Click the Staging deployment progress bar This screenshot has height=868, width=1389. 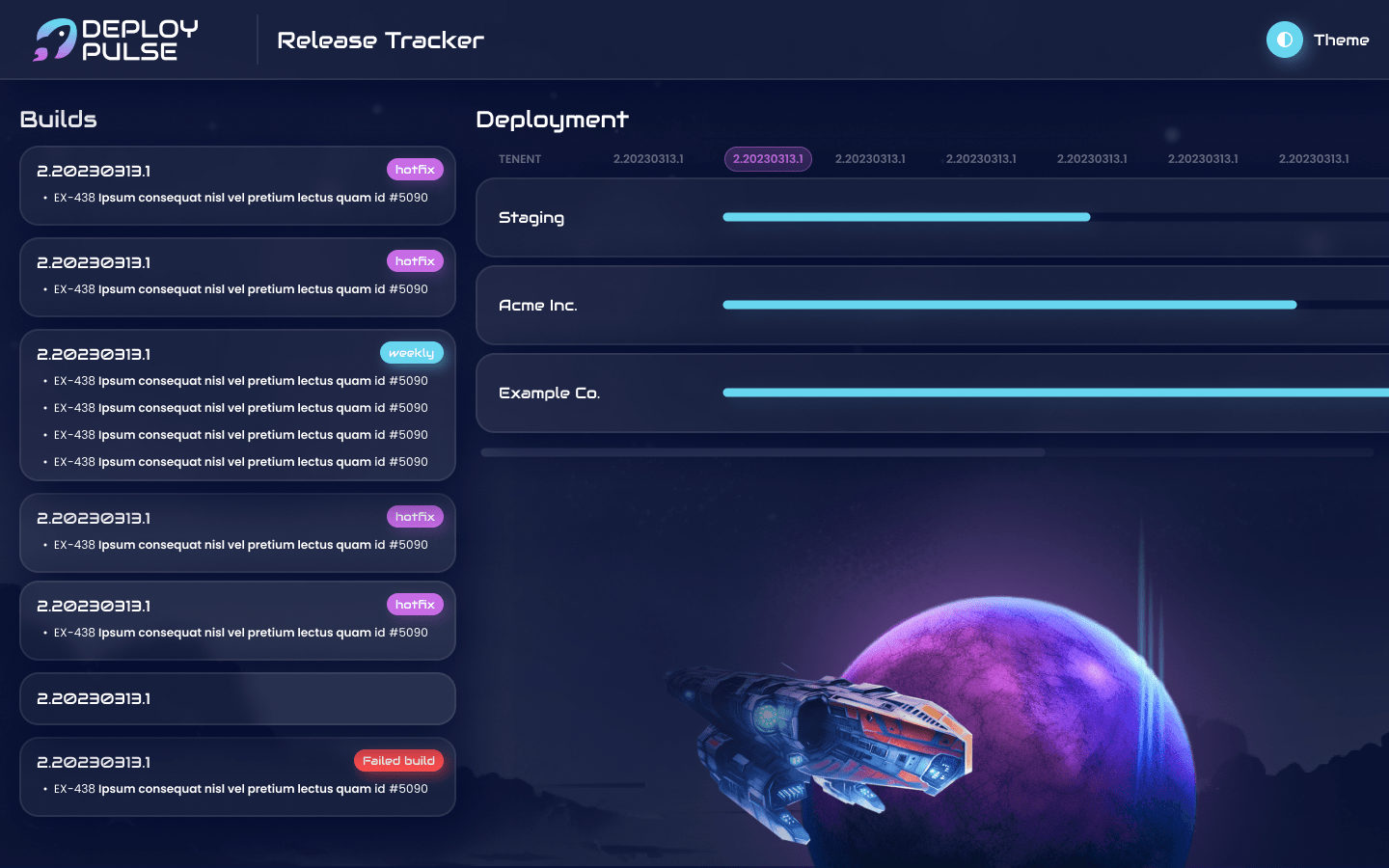[x=907, y=217]
